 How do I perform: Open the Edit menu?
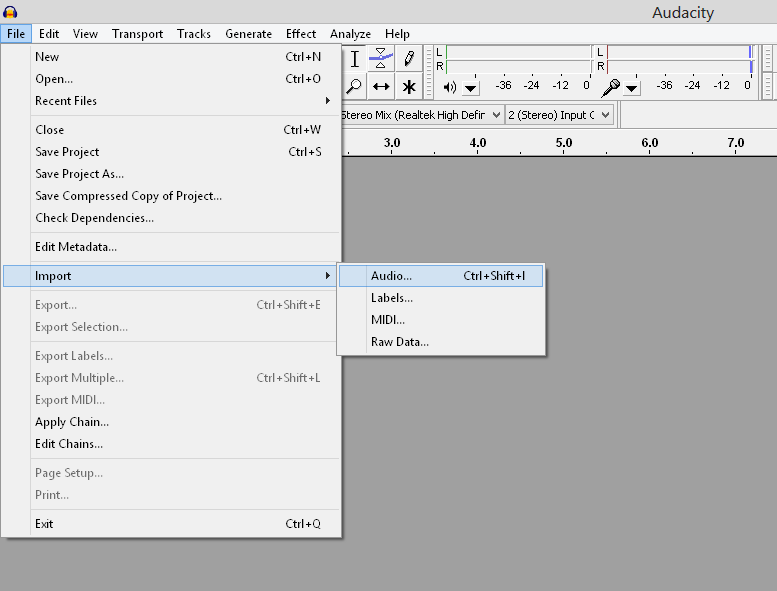pos(49,34)
